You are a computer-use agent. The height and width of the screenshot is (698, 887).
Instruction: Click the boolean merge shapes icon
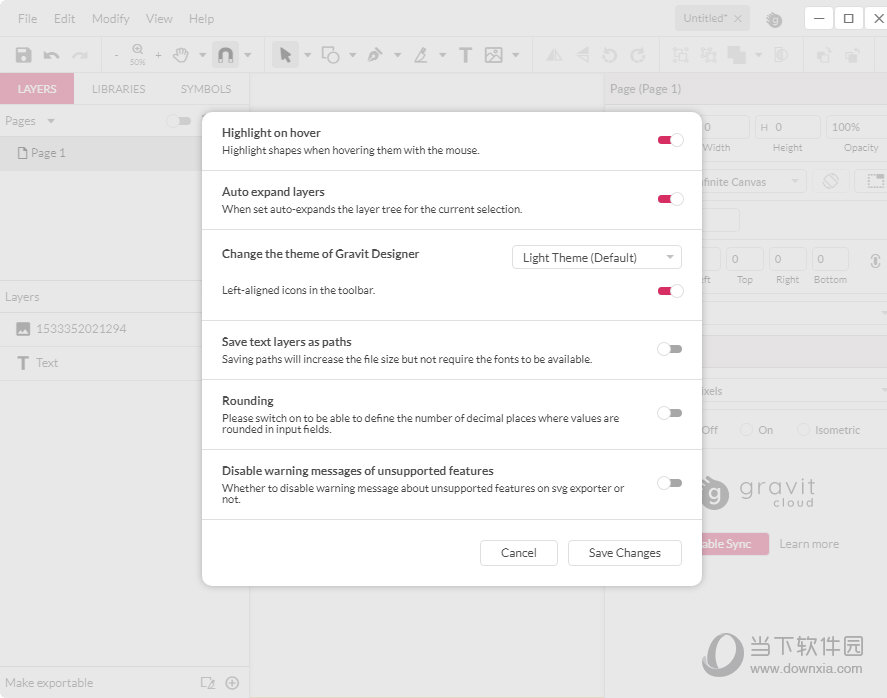pyautogui.click(x=737, y=55)
